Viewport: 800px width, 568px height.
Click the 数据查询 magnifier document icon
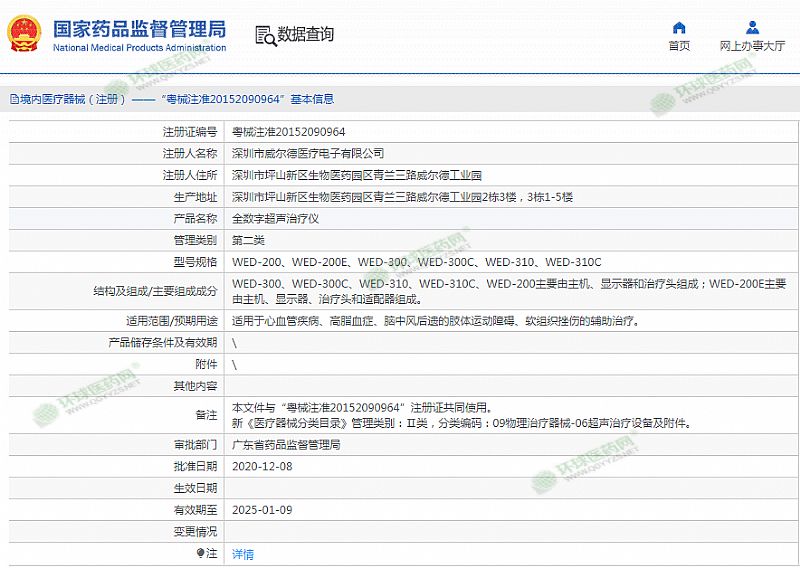click(265, 35)
